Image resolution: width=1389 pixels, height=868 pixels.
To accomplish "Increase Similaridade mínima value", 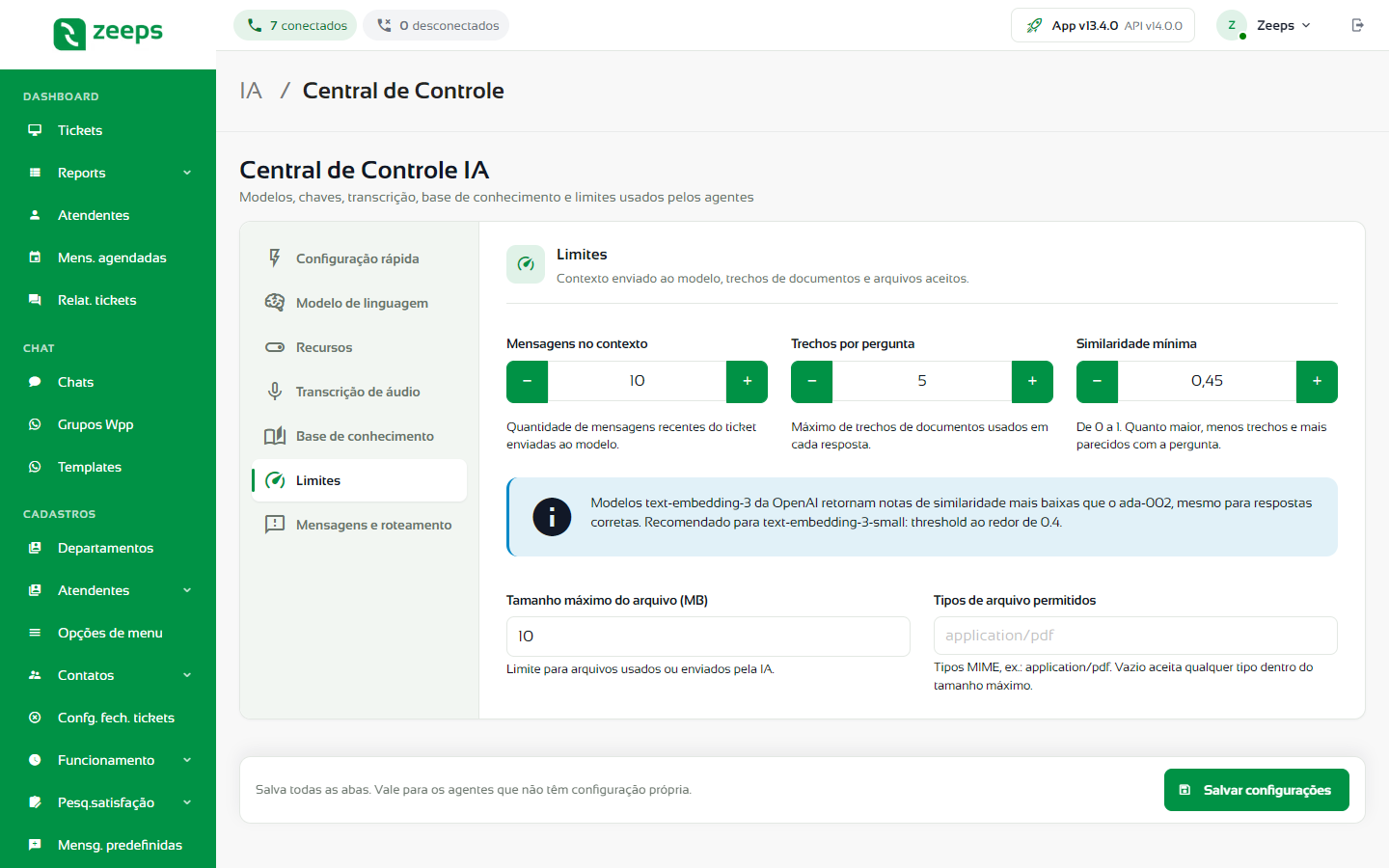I will click(x=1317, y=382).
